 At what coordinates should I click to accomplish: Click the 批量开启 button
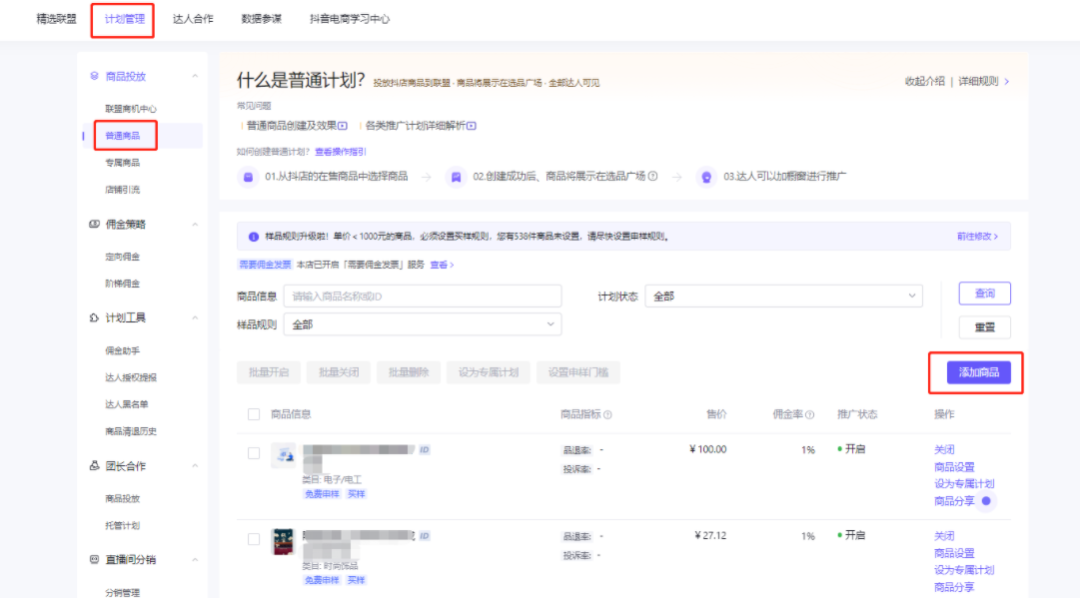(x=269, y=372)
